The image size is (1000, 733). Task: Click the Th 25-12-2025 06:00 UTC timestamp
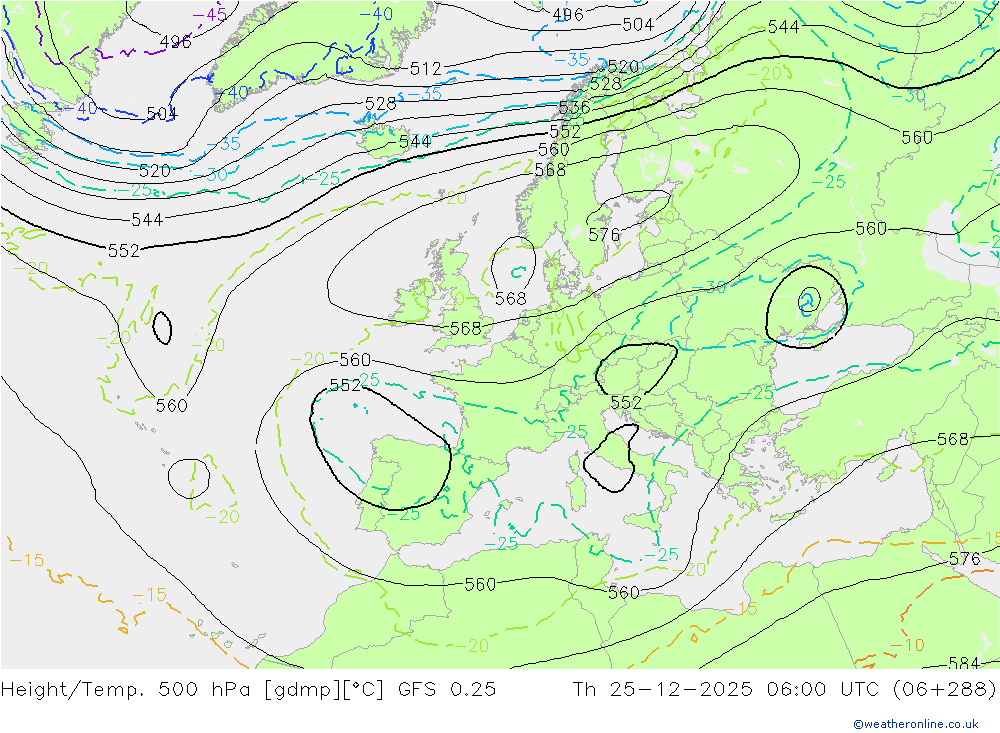725,689
